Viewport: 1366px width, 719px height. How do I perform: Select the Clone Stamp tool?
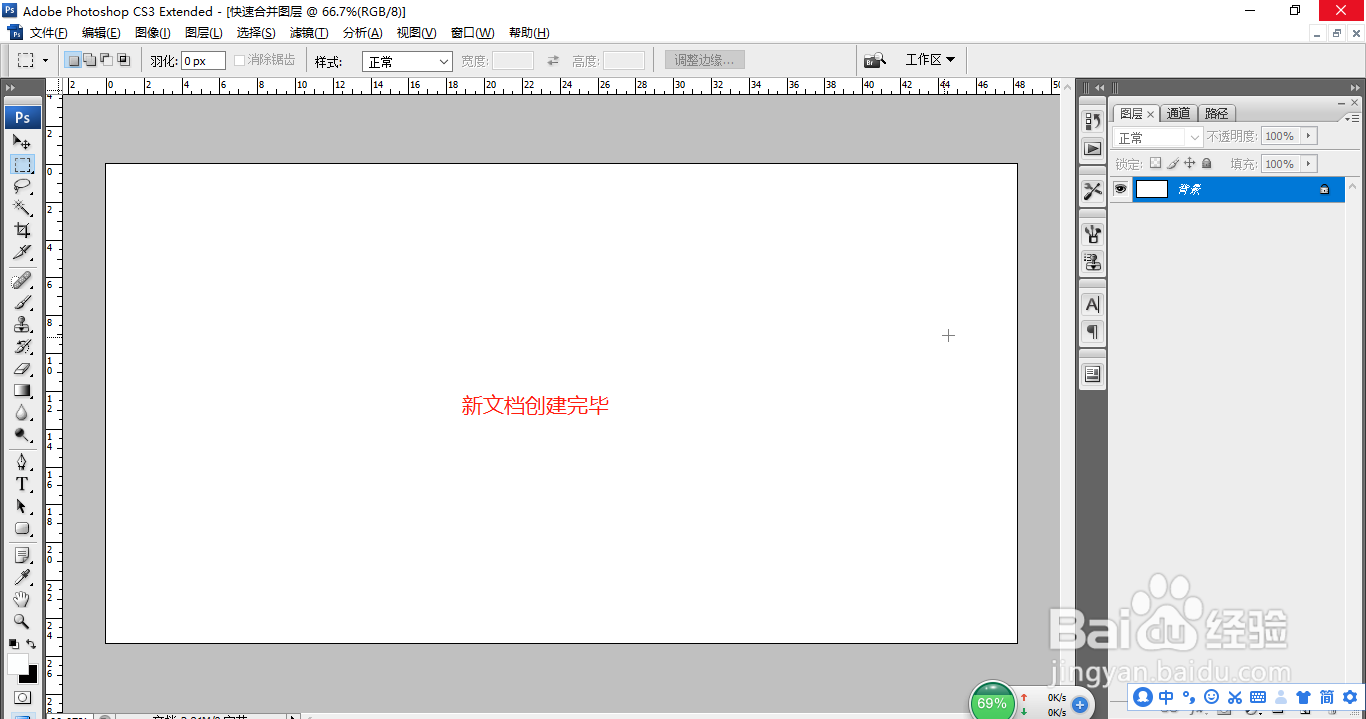[x=22, y=324]
